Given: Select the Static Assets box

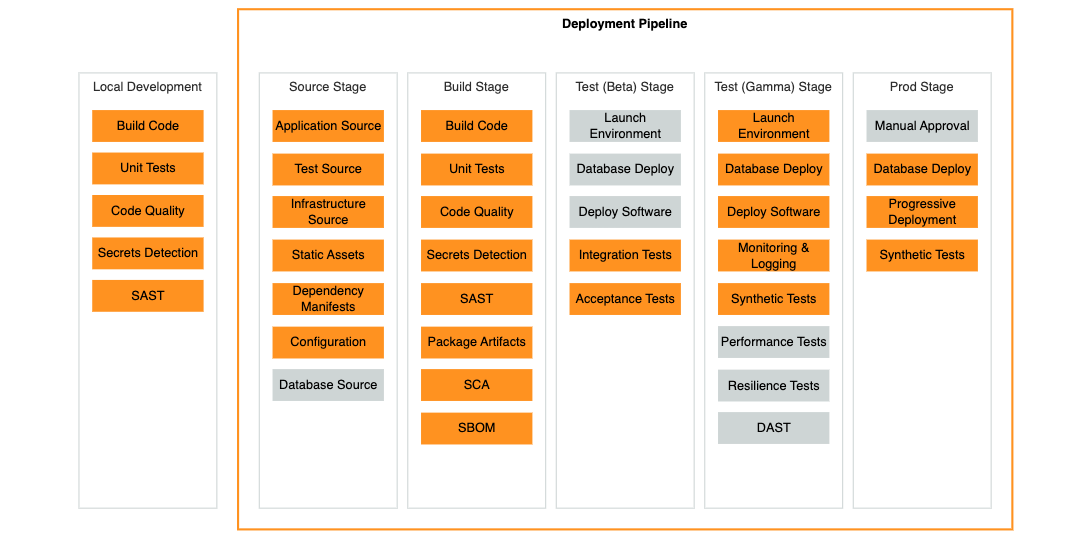Looking at the screenshot, I should (x=328, y=255).
